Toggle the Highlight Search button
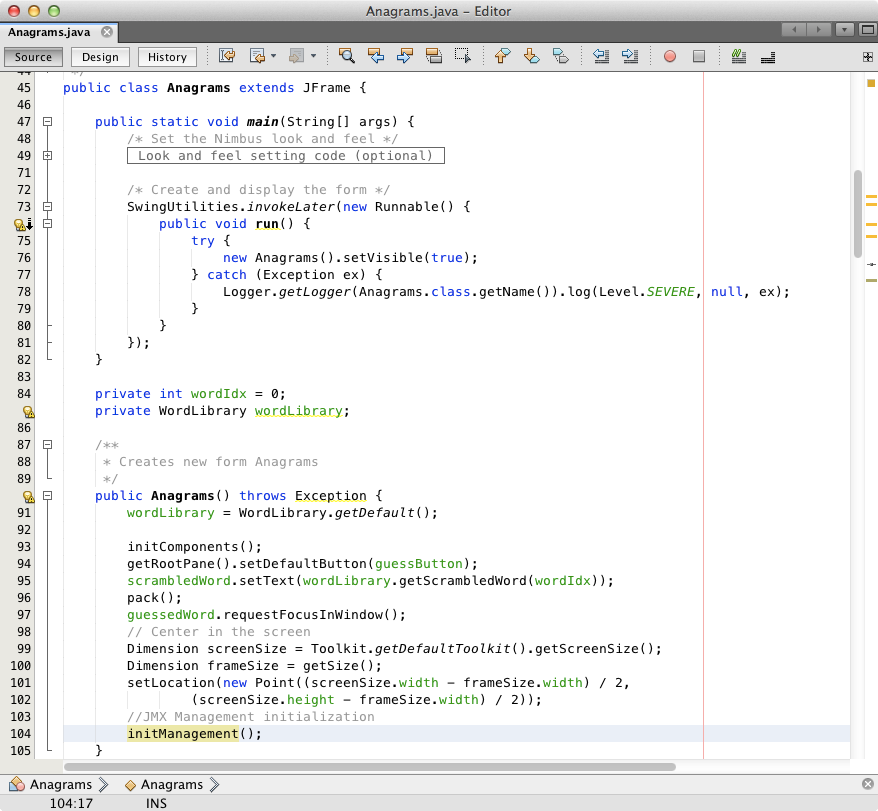This screenshot has height=811, width=878. pos(434,57)
